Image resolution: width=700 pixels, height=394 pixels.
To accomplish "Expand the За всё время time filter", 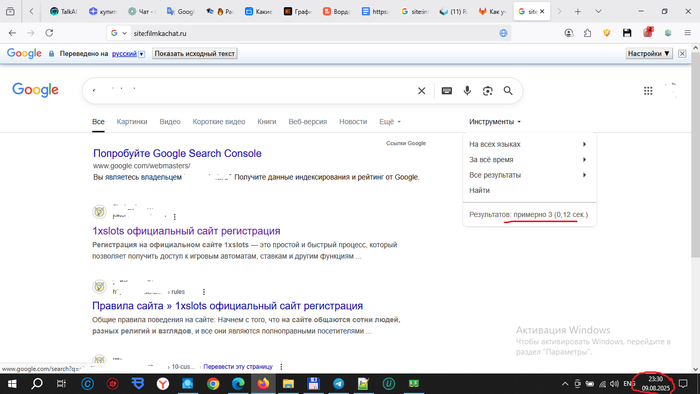I will [x=528, y=160].
